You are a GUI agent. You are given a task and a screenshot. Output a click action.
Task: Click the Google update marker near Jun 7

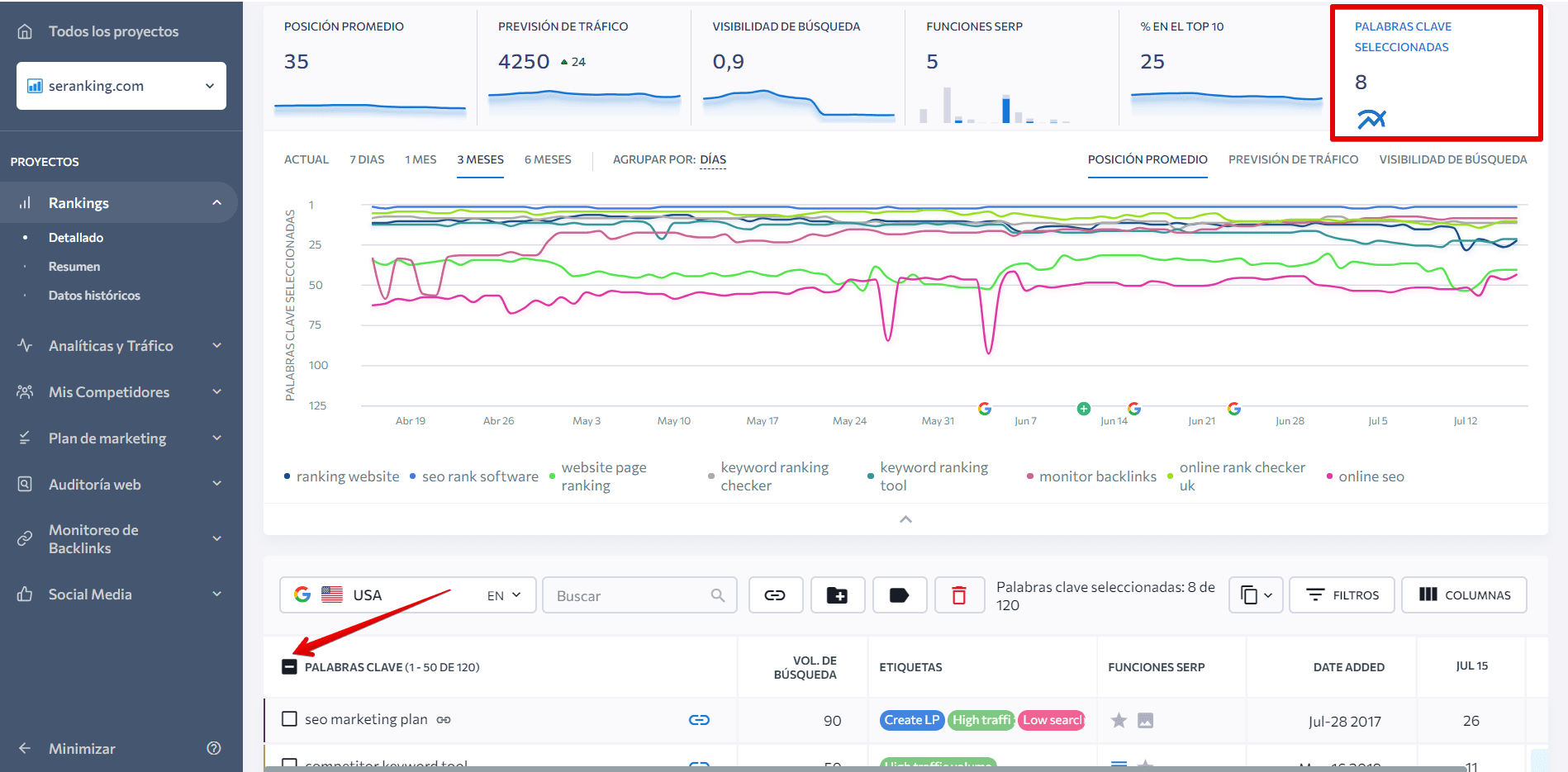[985, 409]
